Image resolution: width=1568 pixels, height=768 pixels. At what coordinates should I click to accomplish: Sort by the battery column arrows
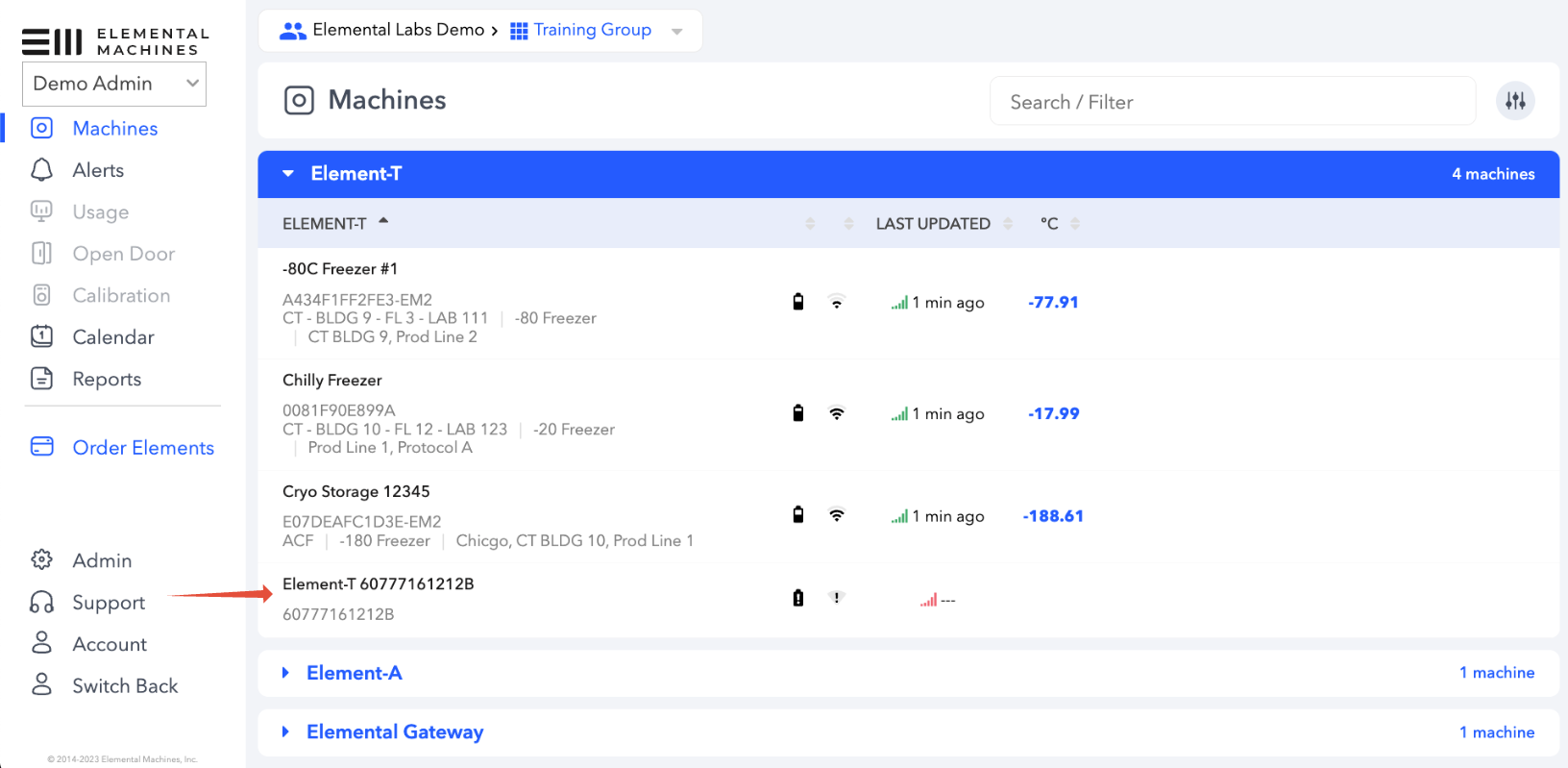[x=810, y=223]
